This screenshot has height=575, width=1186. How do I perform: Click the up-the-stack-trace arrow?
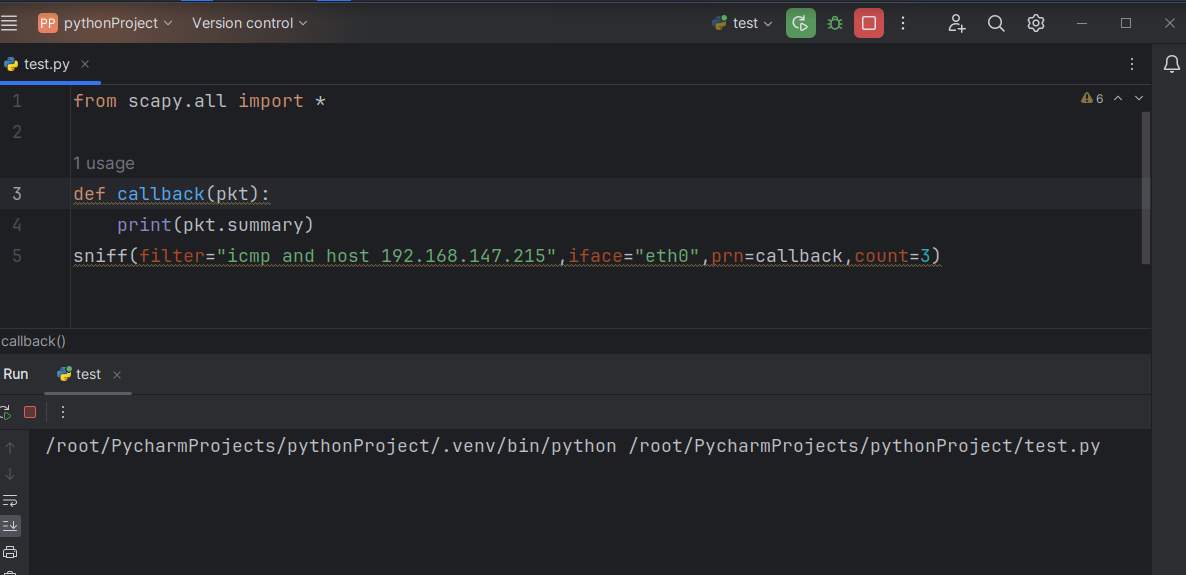point(10,447)
